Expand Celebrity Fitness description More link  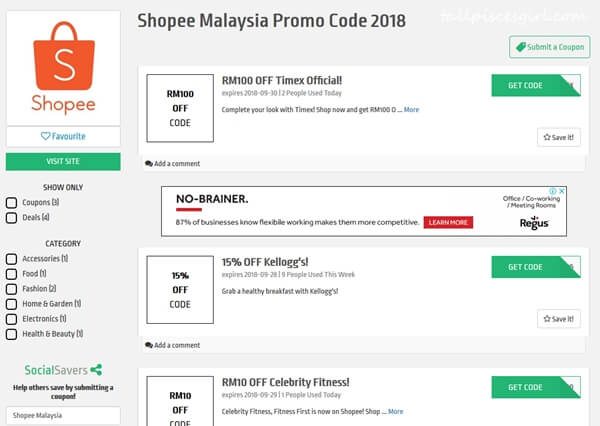point(395,411)
